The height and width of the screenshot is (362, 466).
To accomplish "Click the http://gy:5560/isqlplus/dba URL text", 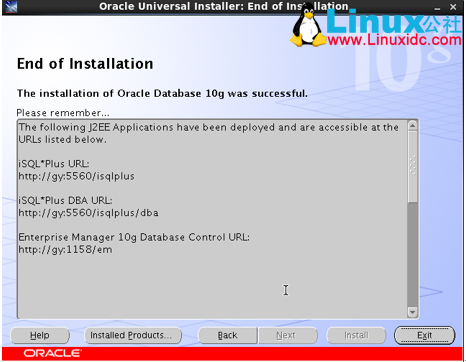I will tap(88, 213).
